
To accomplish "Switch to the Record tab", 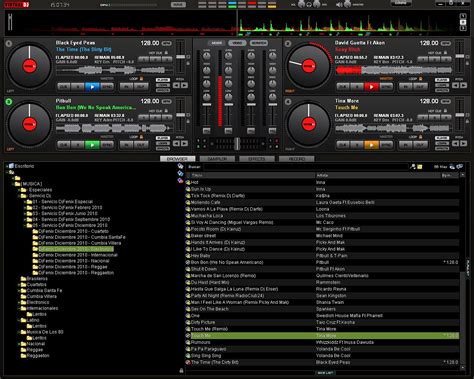I will point(297,159).
